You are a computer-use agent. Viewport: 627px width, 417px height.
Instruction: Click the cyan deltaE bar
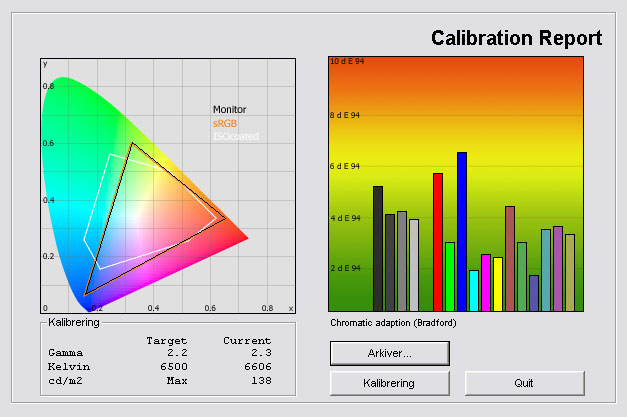pos(474,291)
